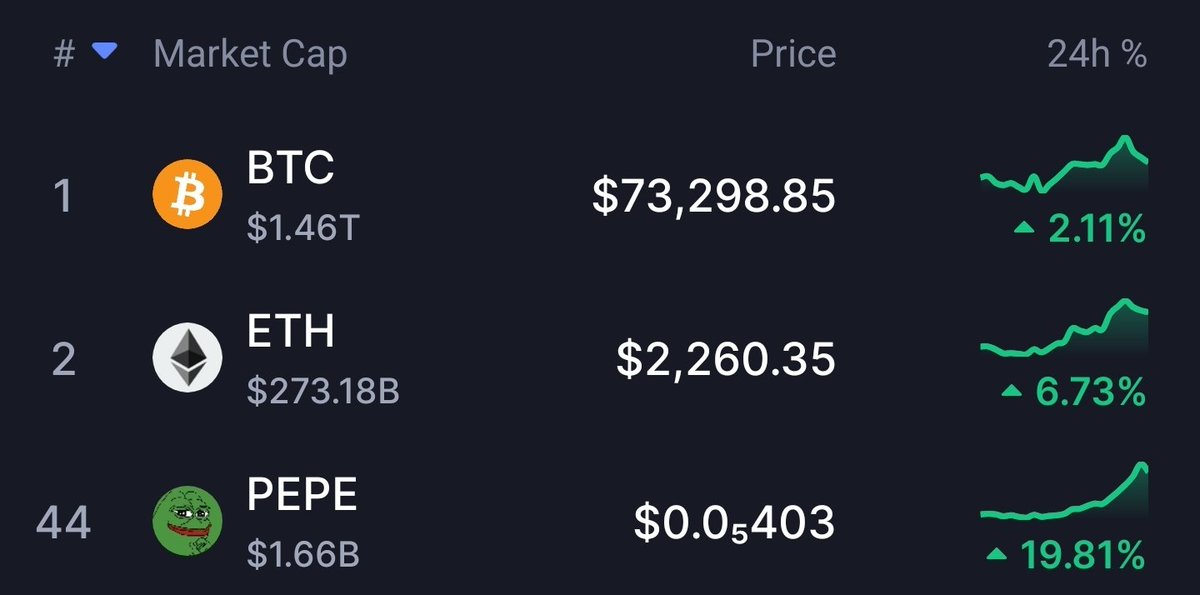Sort list by Market Cap header
Viewport: 1200px width, 595px height.
[x=250, y=54]
